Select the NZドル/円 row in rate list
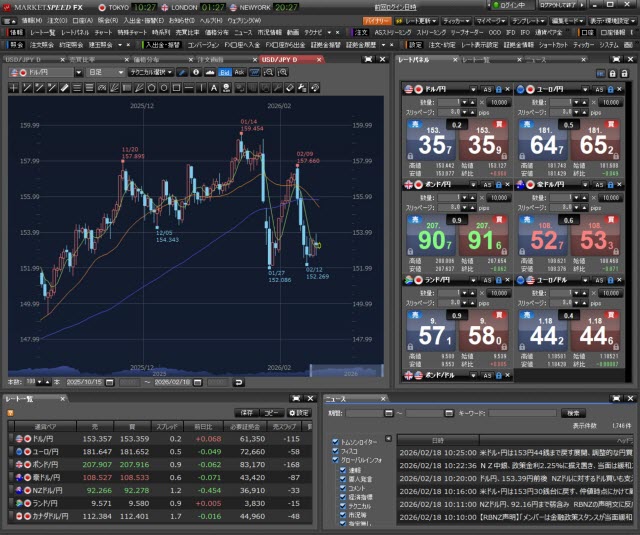Screen dimensions: 640x535 (160, 491)
